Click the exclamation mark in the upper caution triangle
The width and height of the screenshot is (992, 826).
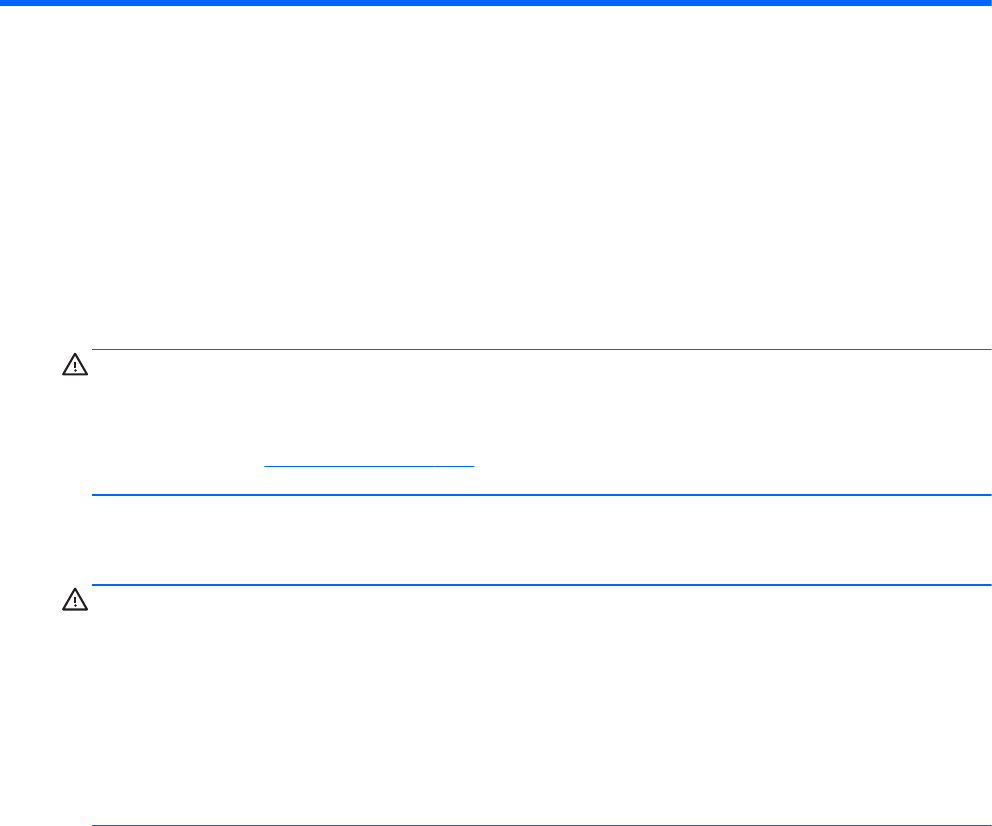tap(76, 369)
